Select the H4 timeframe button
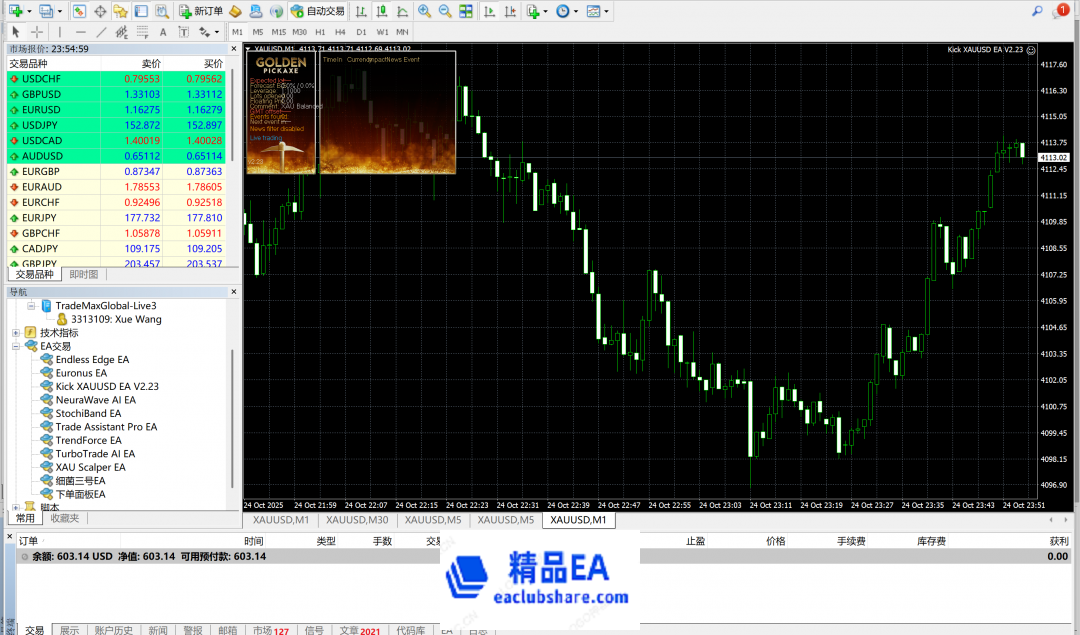The height and width of the screenshot is (635, 1080). coord(340,32)
